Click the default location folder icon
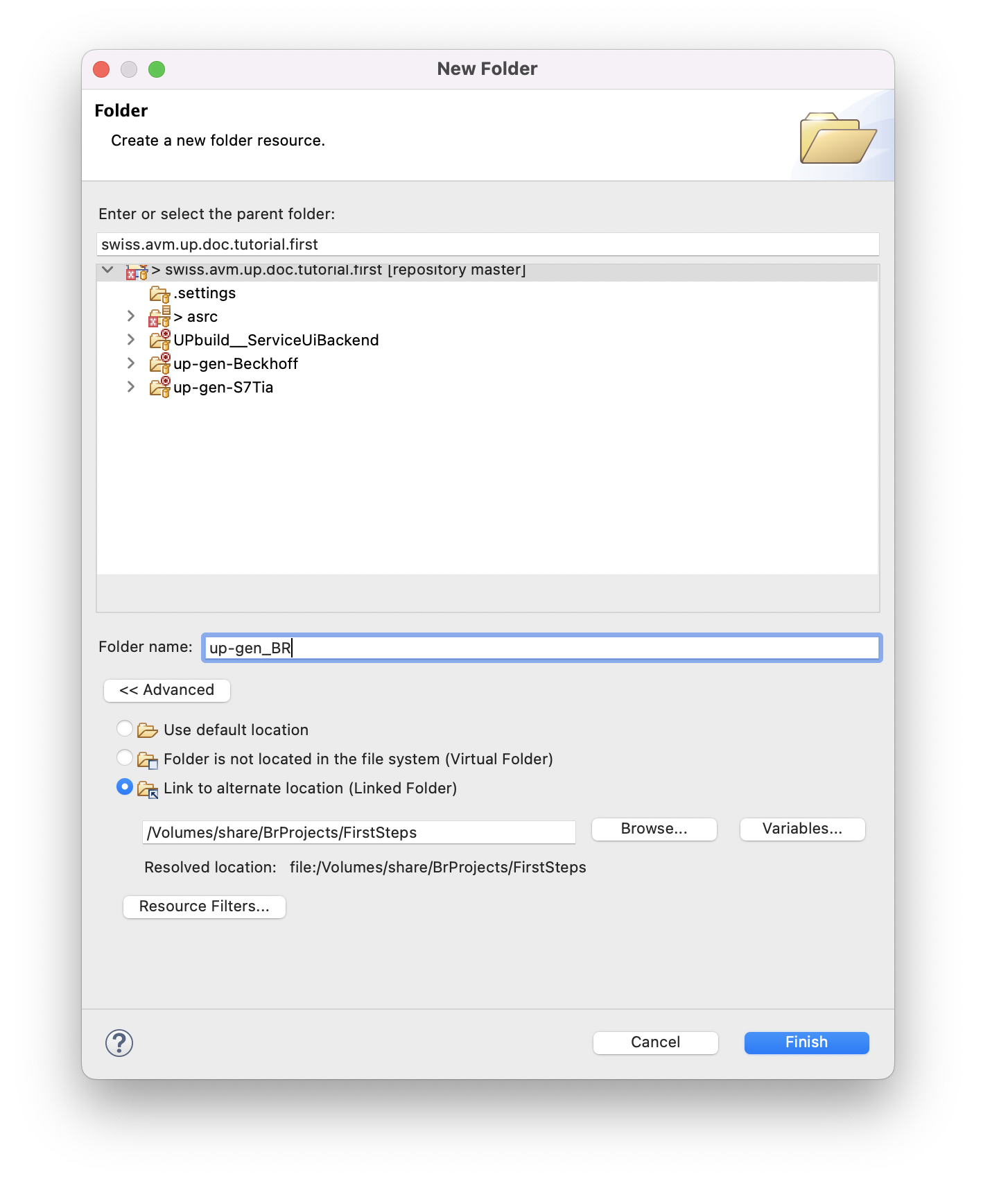Viewport: 1008px width, 1179px height. [x=148, y=730]
